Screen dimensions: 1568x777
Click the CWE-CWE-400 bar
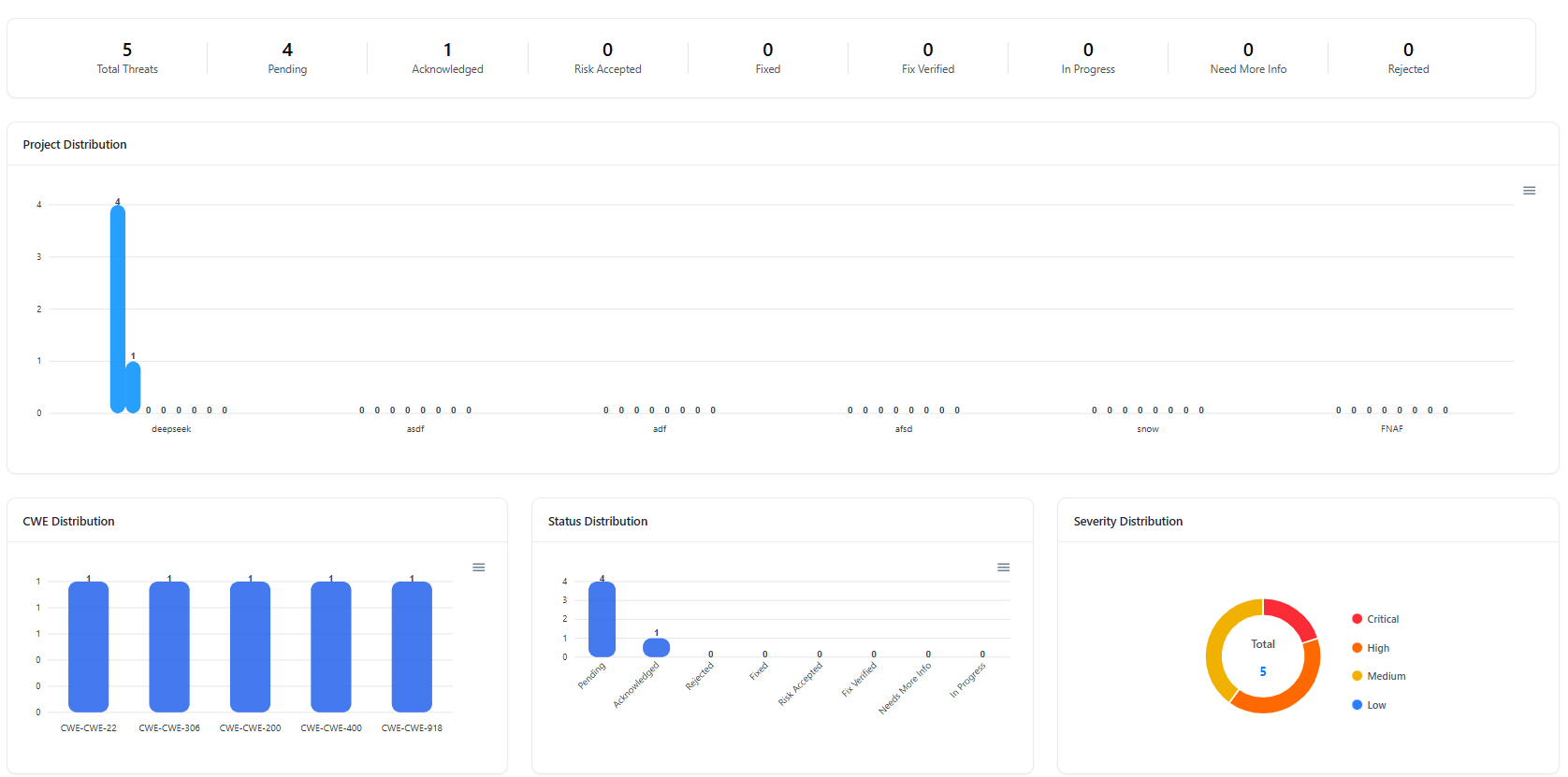[x=331, y=647]
